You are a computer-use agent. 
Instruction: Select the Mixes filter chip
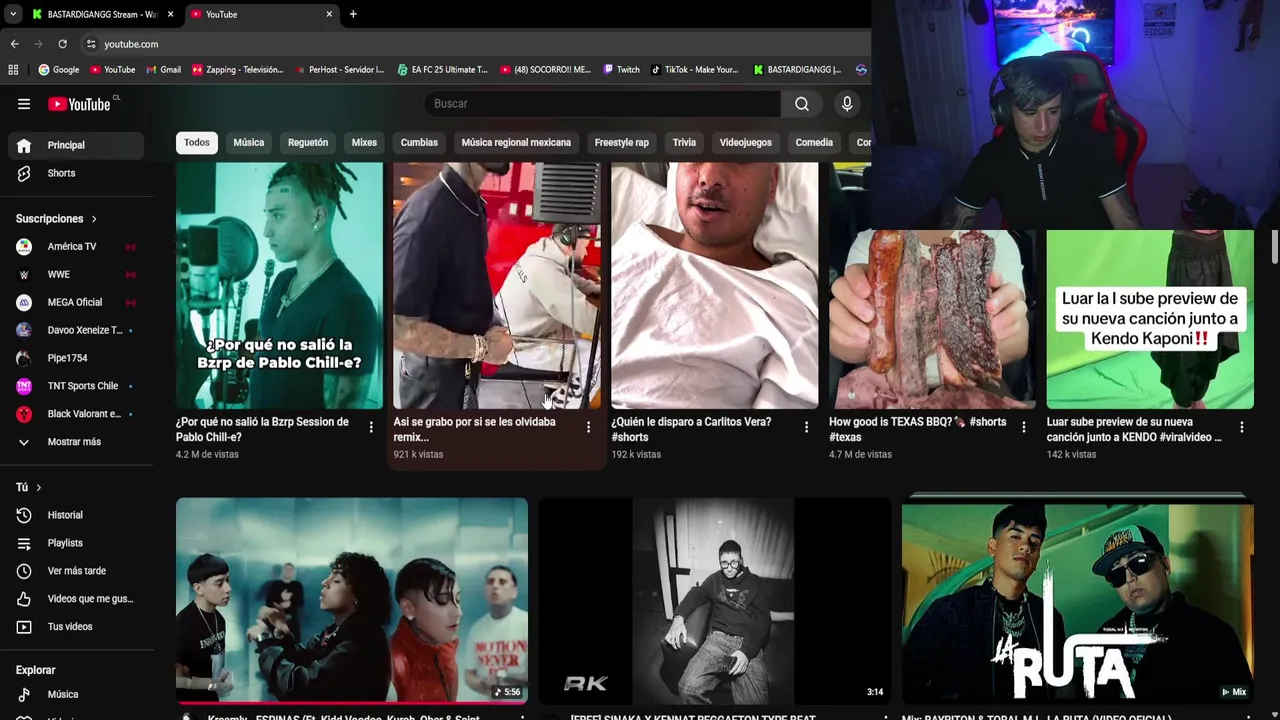(x=364, y=142)
